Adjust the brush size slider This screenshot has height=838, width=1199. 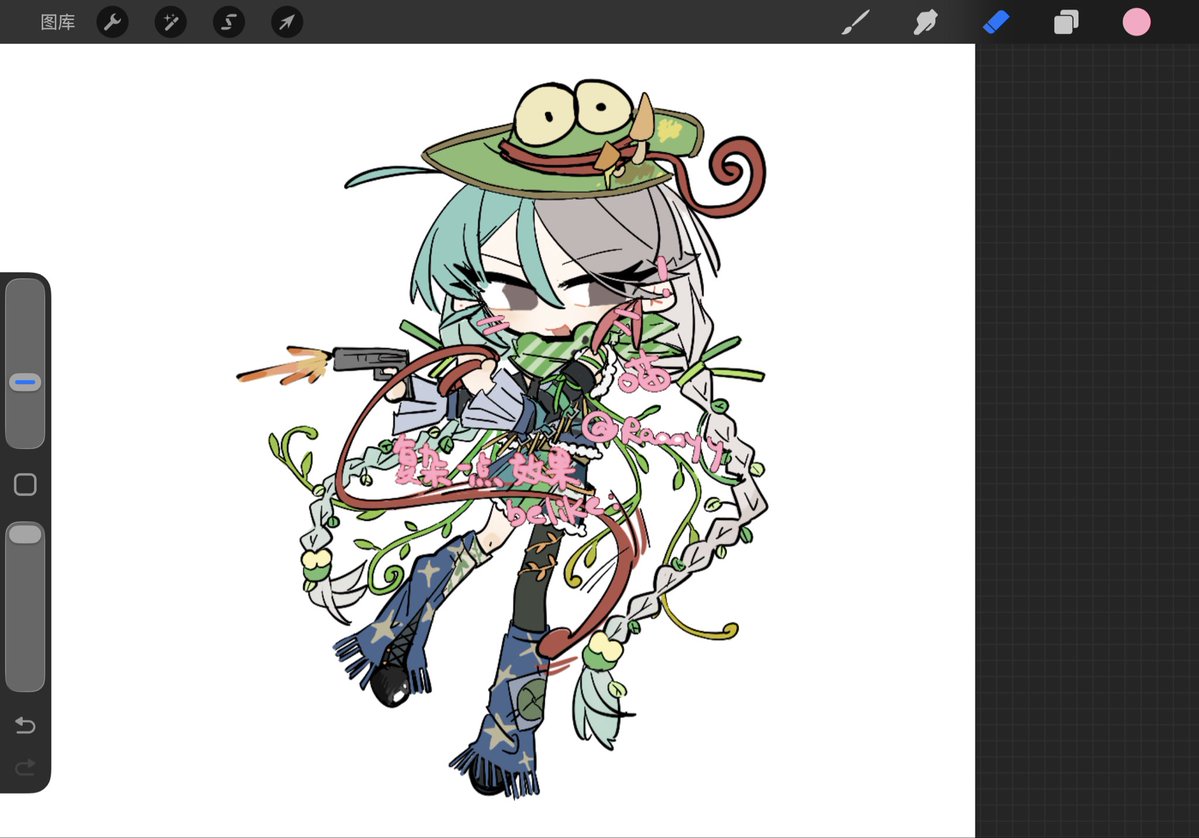click(x=25, y=381)
